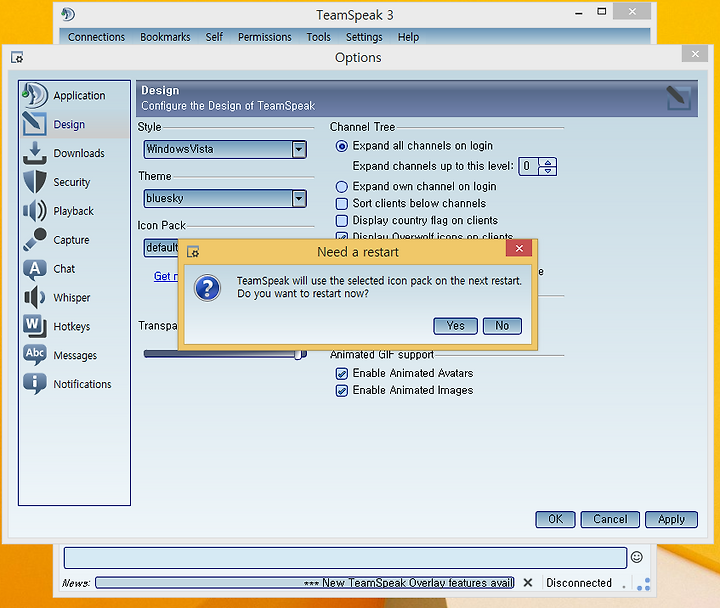Image resolution: width=720 pixels, height=608 pixels.
Task: Select Expand own channel on login
Action: (x=342, y=186)
